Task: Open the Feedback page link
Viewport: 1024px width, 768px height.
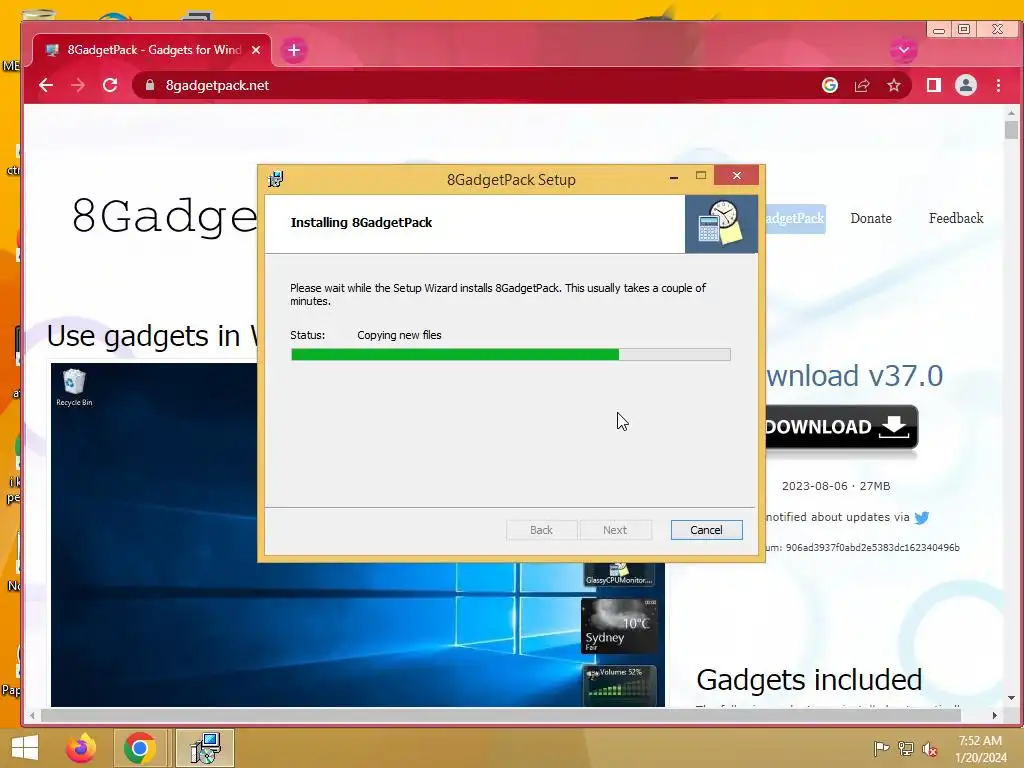Action: click(x=956, y=219)
